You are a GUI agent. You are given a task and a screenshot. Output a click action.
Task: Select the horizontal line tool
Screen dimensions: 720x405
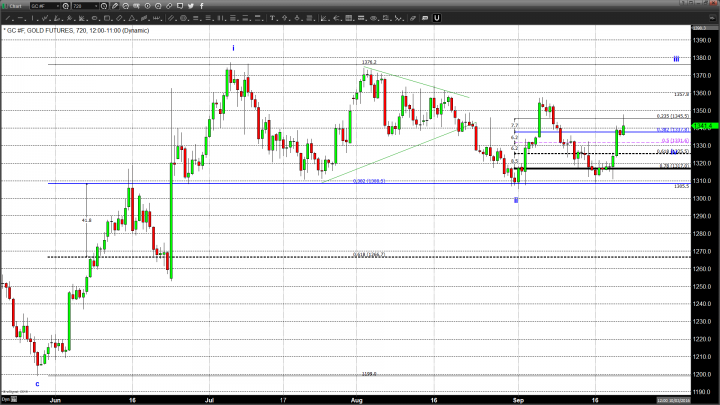click(21, 18)
